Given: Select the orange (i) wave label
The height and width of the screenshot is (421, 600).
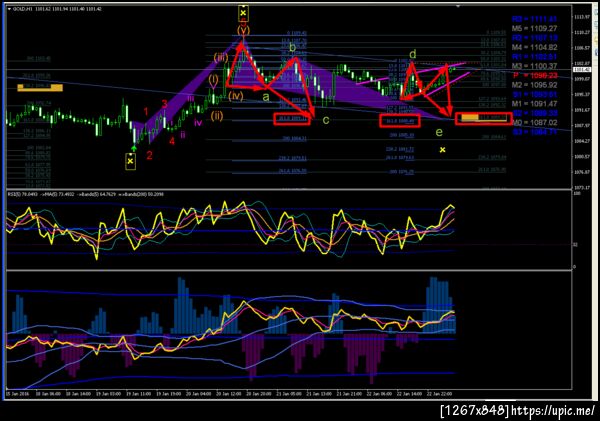Looking at the screenshot, I should click(214, 80).
